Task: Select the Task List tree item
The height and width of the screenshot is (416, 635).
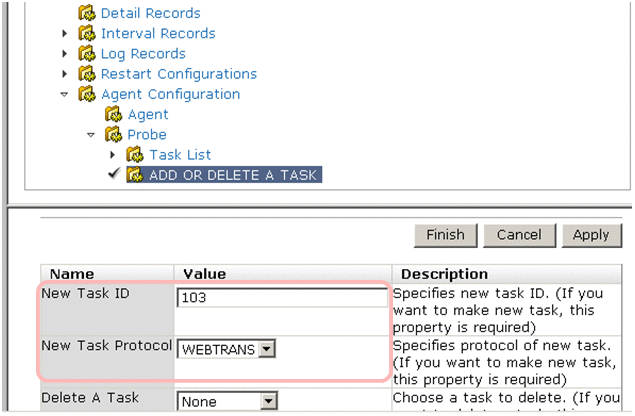Action: click(x=180, y=155)
